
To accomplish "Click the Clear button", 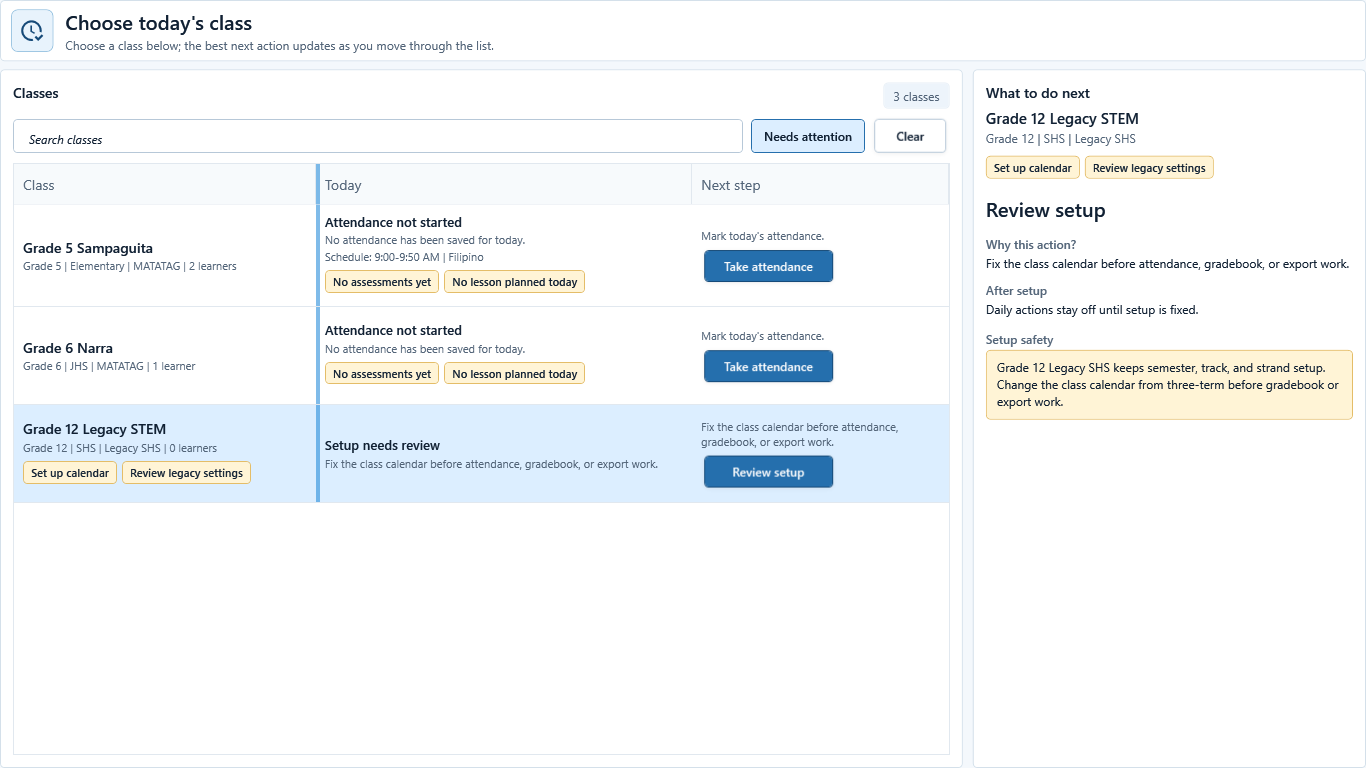I will [x=910, y=136].
